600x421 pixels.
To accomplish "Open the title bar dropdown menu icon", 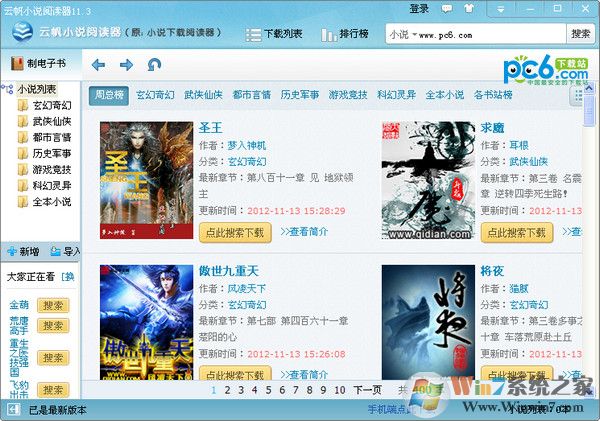I will click(501, 9).
